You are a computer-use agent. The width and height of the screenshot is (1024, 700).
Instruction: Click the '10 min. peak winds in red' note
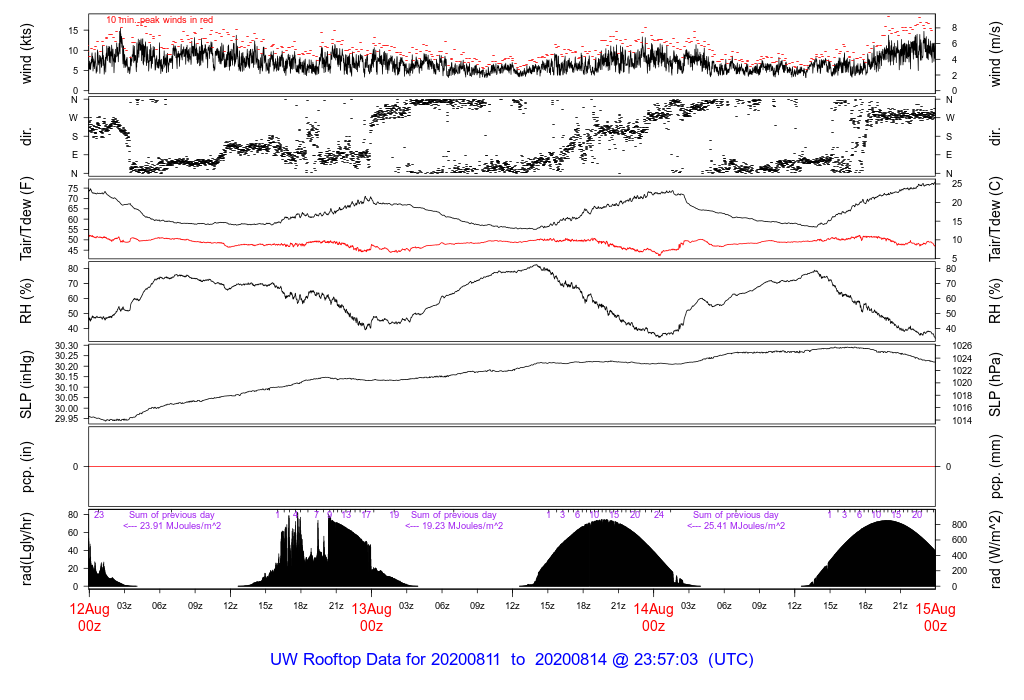pos(159,20)
